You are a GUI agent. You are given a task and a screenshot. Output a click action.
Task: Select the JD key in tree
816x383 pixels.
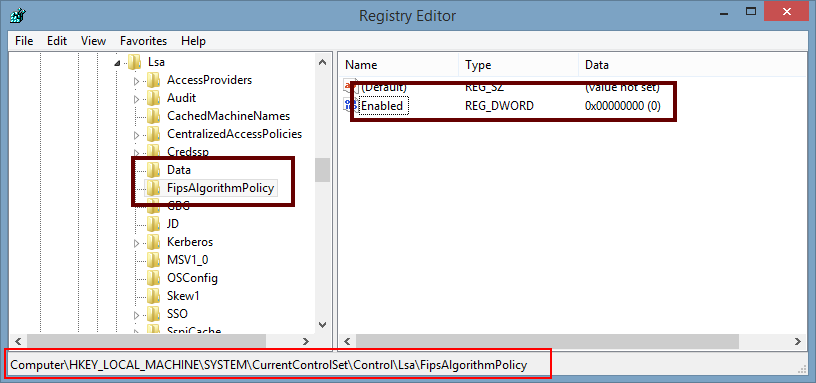(173, 224)
